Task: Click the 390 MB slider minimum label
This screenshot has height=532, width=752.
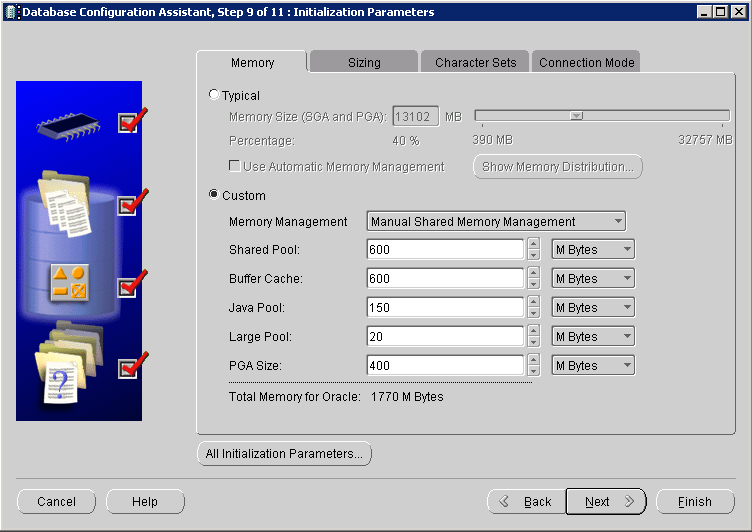Action: click(493, 140)
